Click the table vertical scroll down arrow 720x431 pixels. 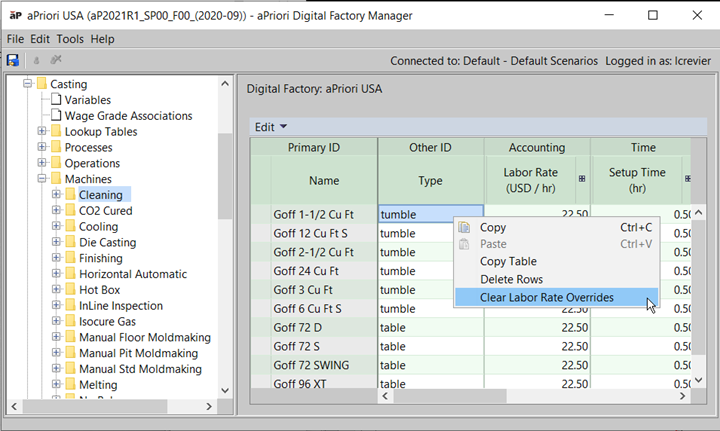pyautogui.click(x=698, y=380)
